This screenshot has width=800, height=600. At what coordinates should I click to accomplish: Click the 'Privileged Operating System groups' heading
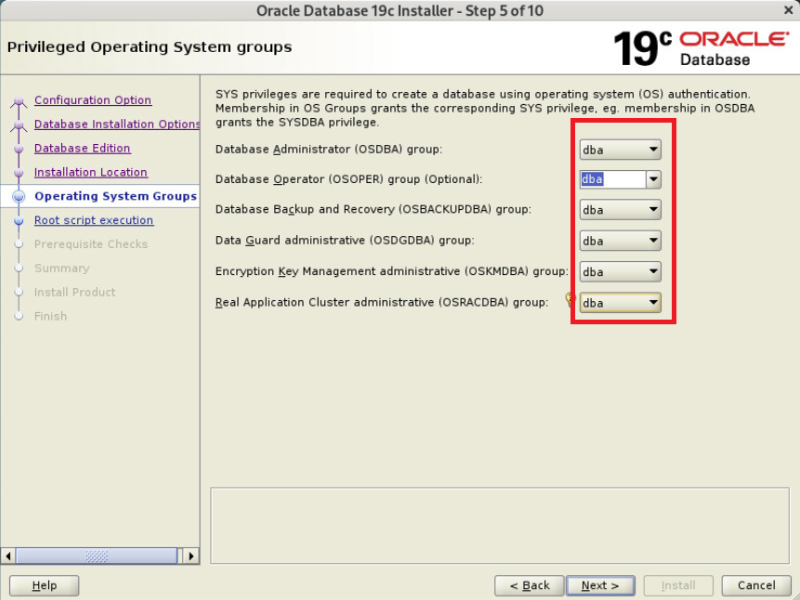pyautogui.click(x=149, y=47)
